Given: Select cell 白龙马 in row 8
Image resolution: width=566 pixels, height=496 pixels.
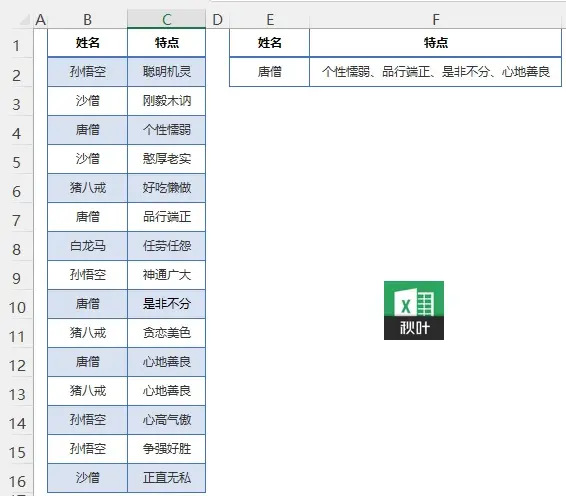Looking at the screenshot, I should pos(87,246).
